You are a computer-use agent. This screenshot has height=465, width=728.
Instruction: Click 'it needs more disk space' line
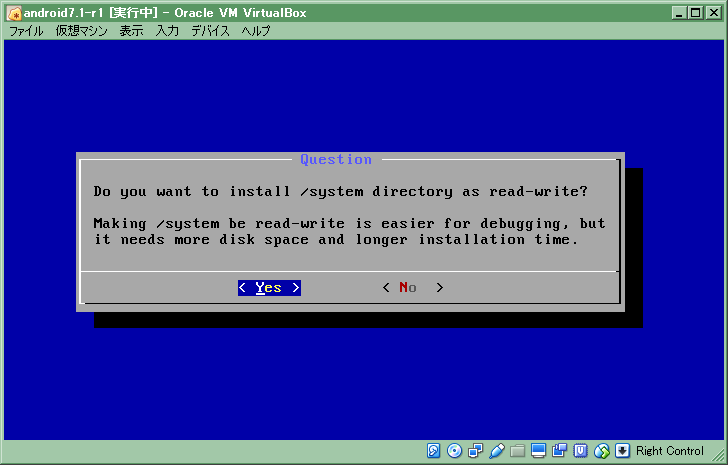tap(336, 240)
